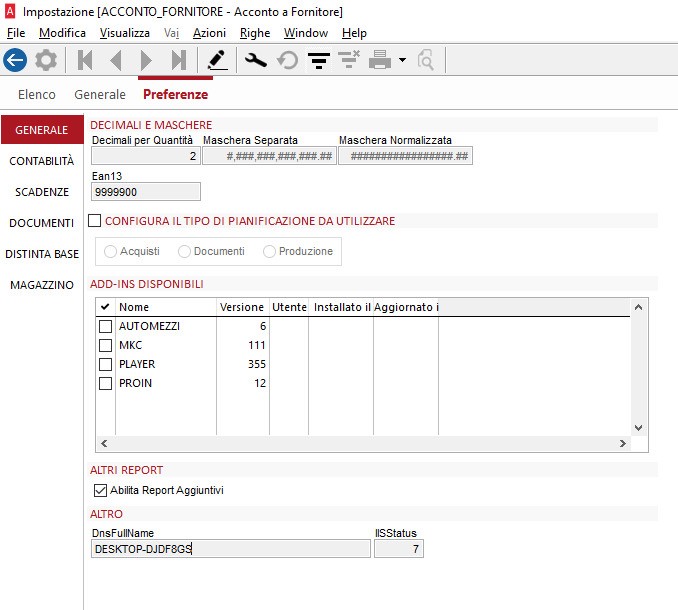Viewport: 678px width, 610px height.
Task: Click version 111 of MKC
Action: pyautogui.click(x=257, y=345)
